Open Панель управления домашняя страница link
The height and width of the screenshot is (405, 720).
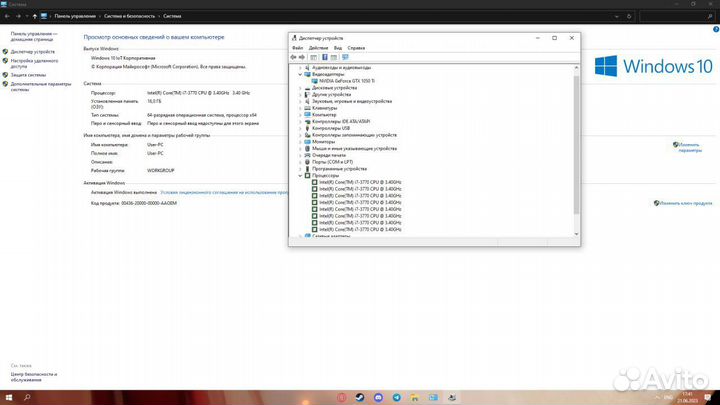pos(34,36)
